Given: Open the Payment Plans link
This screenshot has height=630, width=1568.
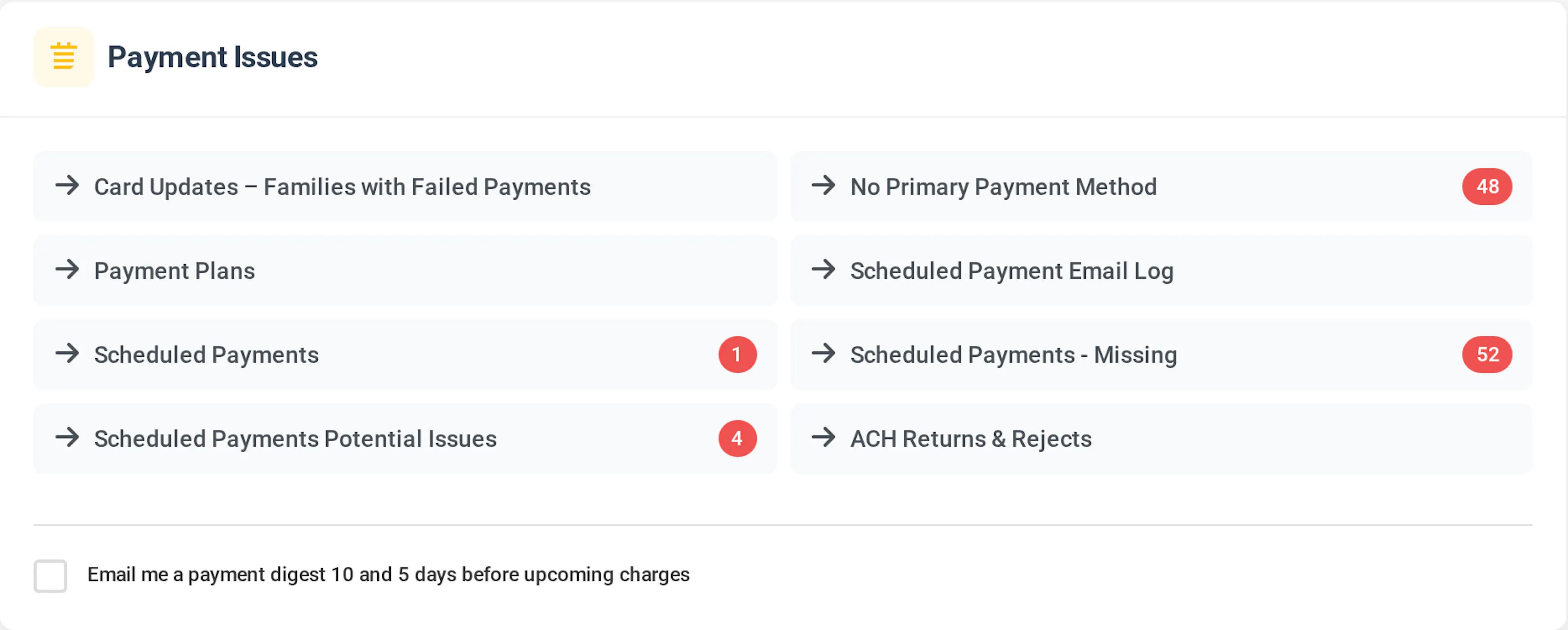Looking at the screenshot, I should [x=405, y=270].
